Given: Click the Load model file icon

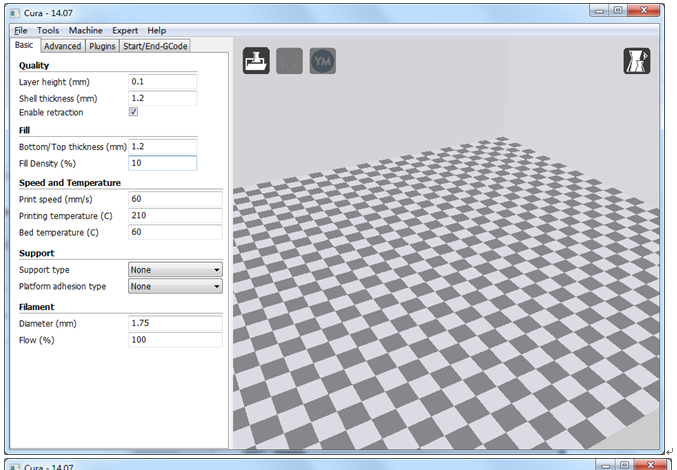Looking at the screenshot, I should click(x=256, y=61).
